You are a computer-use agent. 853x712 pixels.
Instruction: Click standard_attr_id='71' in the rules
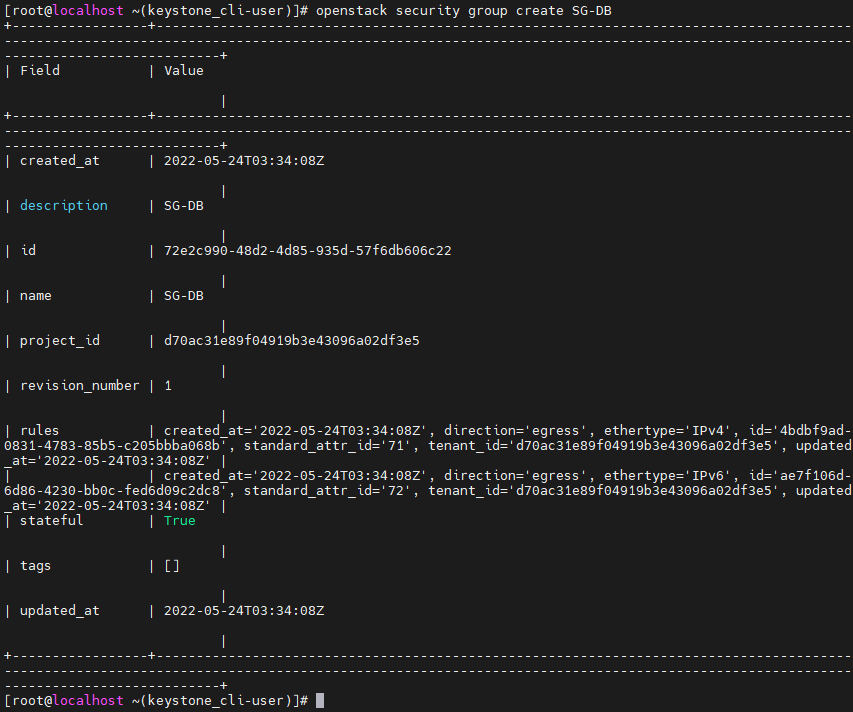tap(327, 446)
